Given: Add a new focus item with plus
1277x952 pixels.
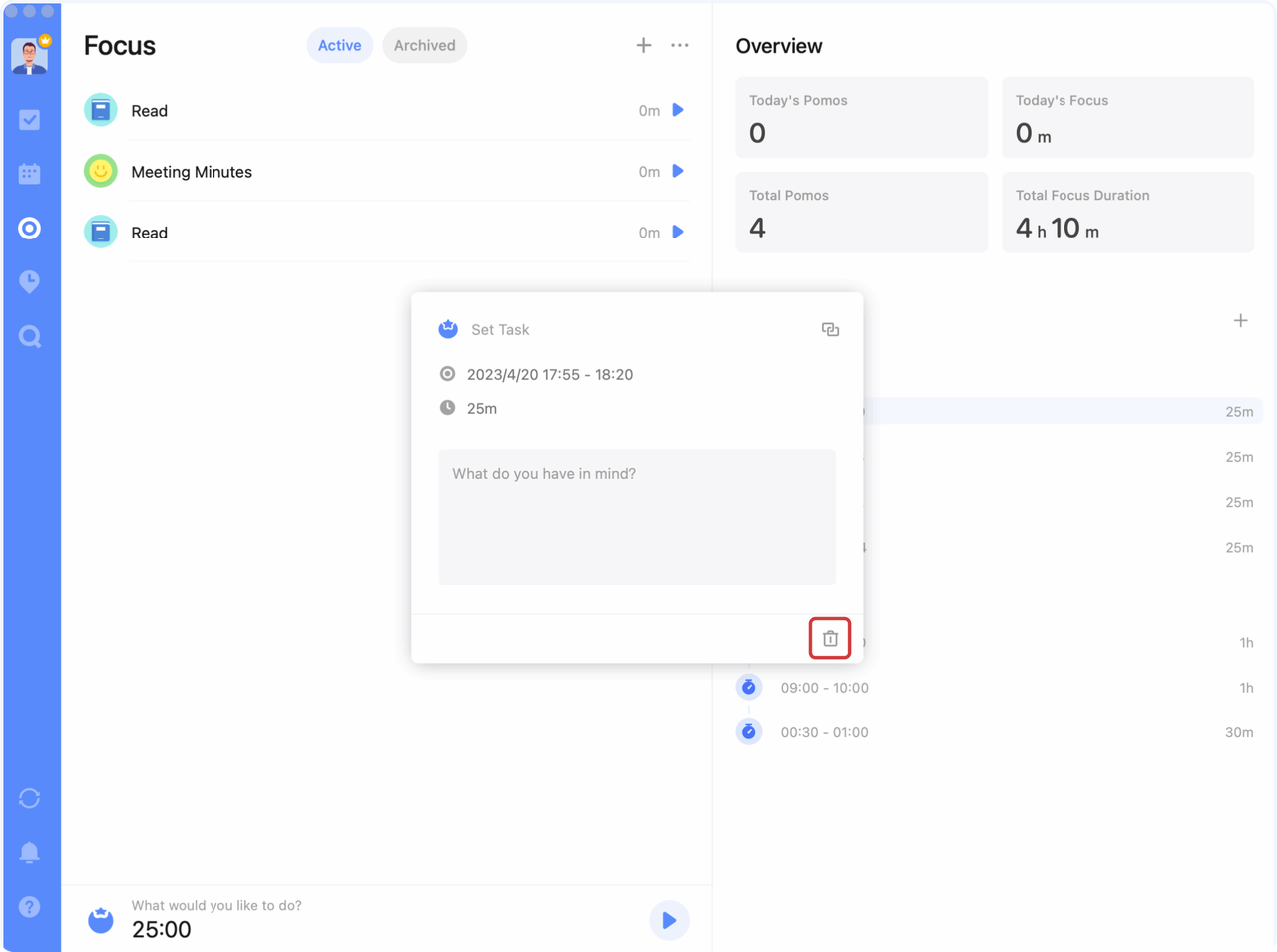Looking at the screenshot, I should click(644, 46).
